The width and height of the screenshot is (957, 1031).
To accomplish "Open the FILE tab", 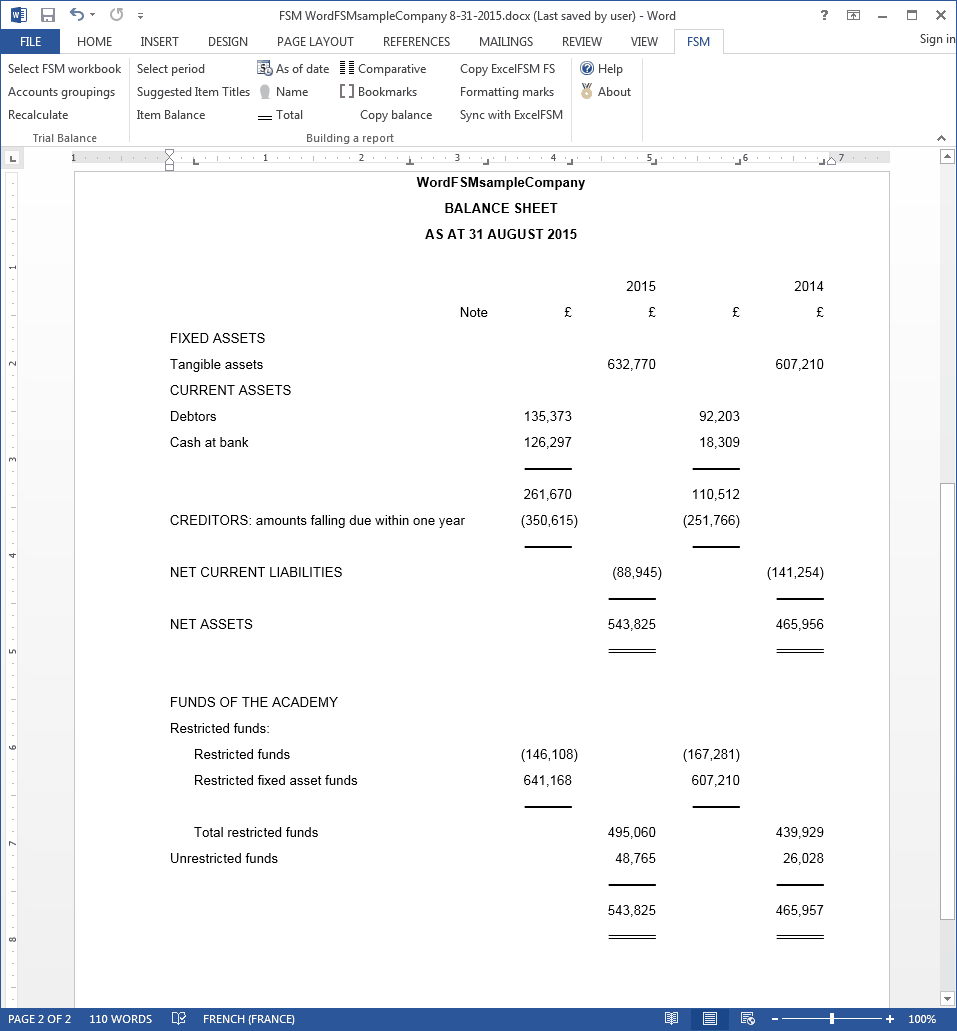I will pos(30,41).
